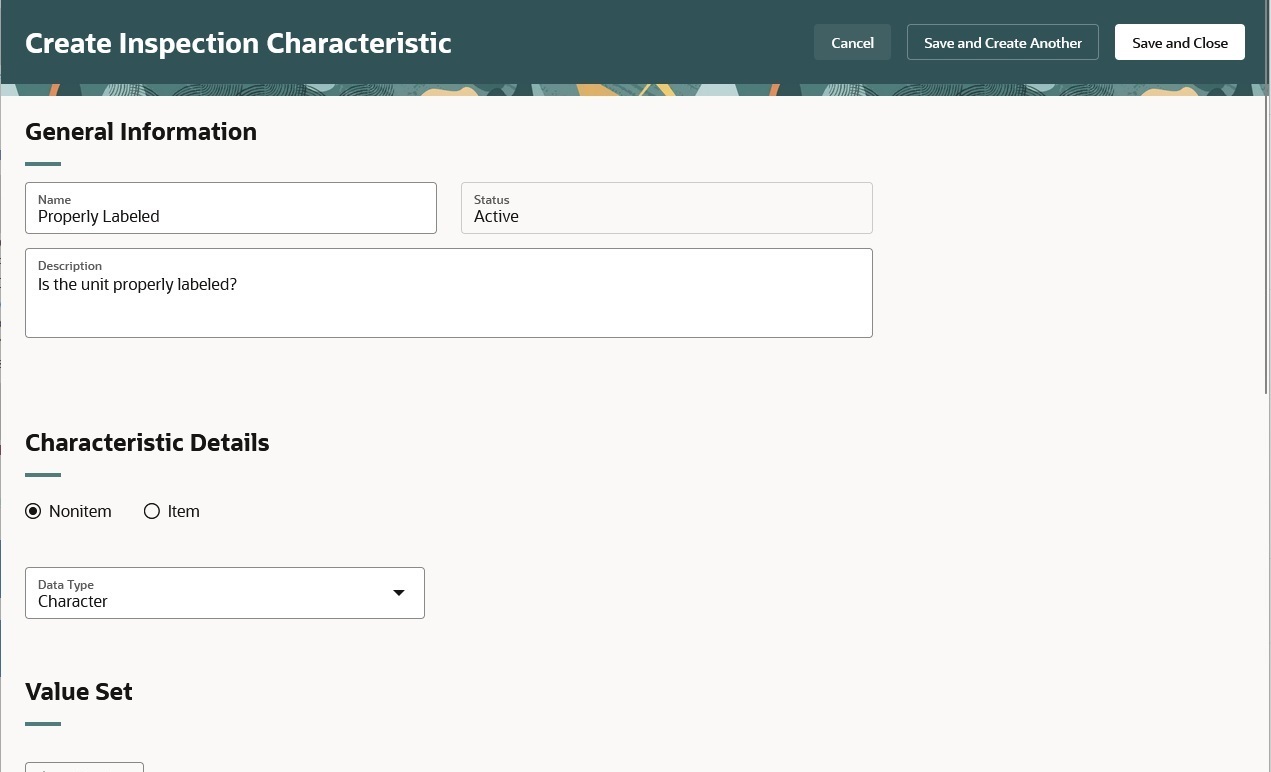Click the Cancel button
Image resolution: width=1271 pixels, height=772 pixels.
pyautogui.click(x=852, y=42)
